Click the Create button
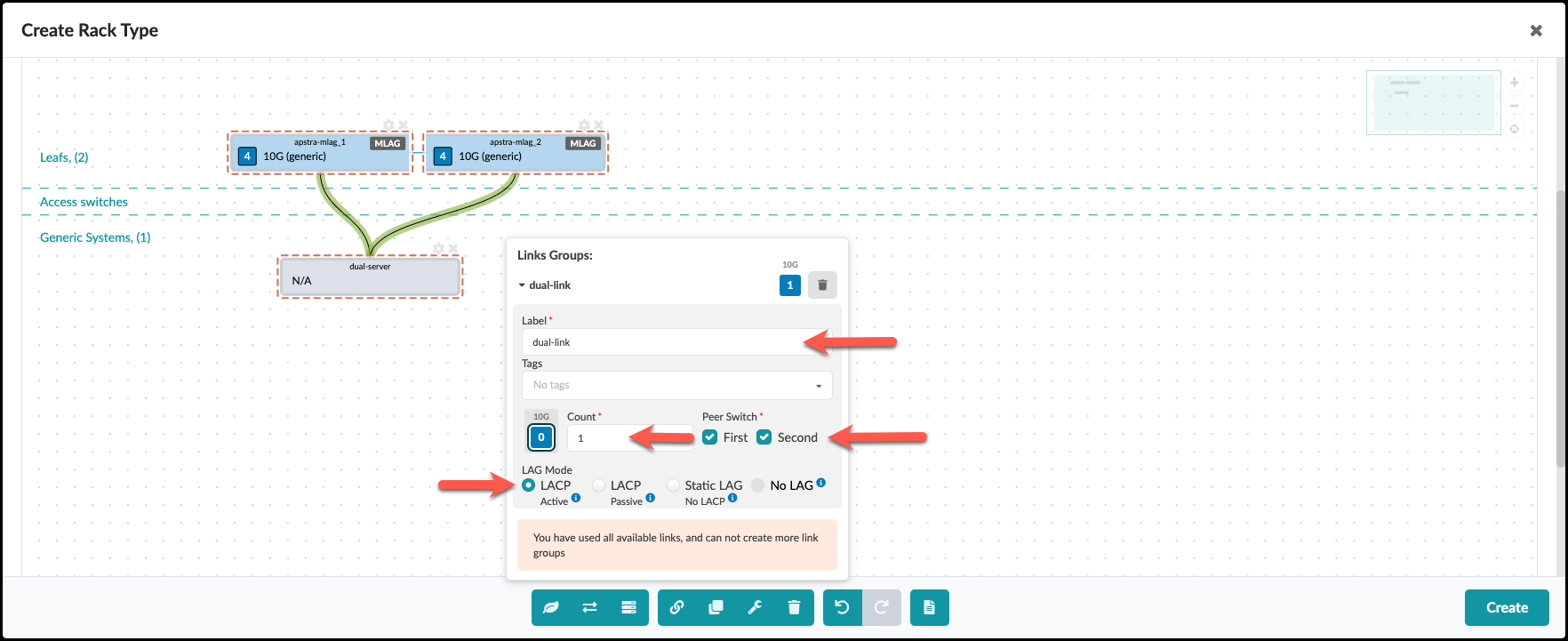 1507,608
